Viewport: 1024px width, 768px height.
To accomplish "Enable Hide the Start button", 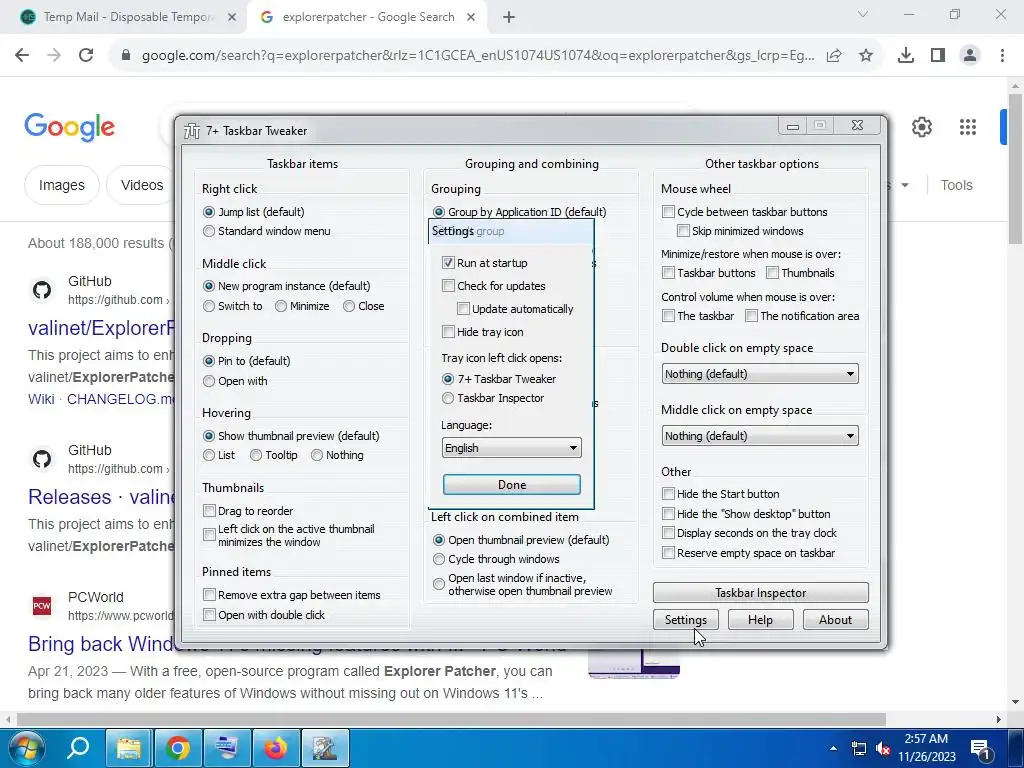I will coord(668,494).
